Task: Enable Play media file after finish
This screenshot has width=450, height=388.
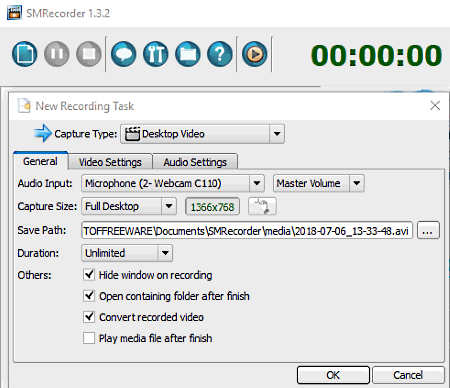Action: point(89,338)
